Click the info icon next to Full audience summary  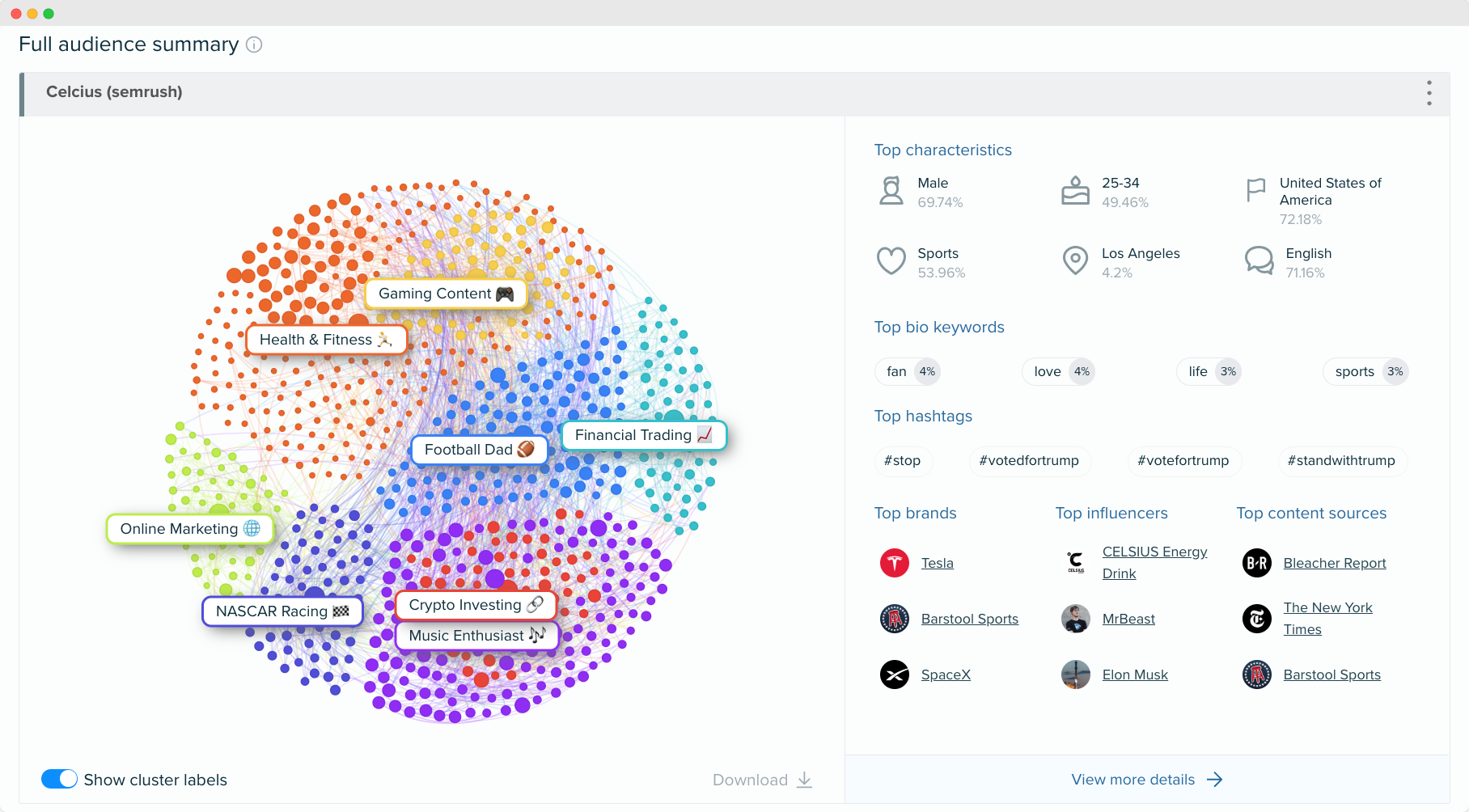pos(254,44)
